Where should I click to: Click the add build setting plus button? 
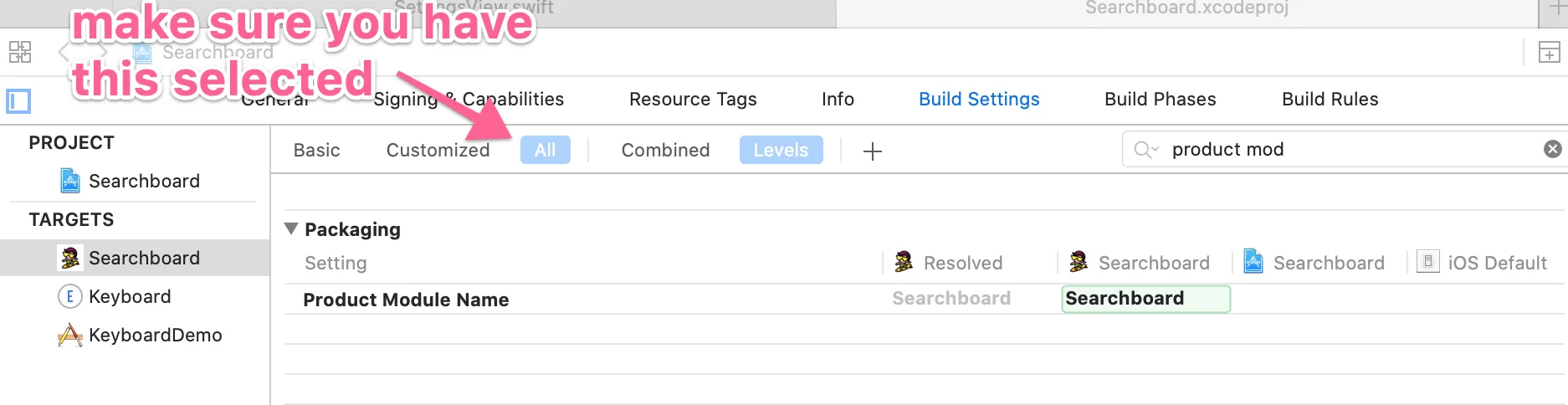click(872, 151)
